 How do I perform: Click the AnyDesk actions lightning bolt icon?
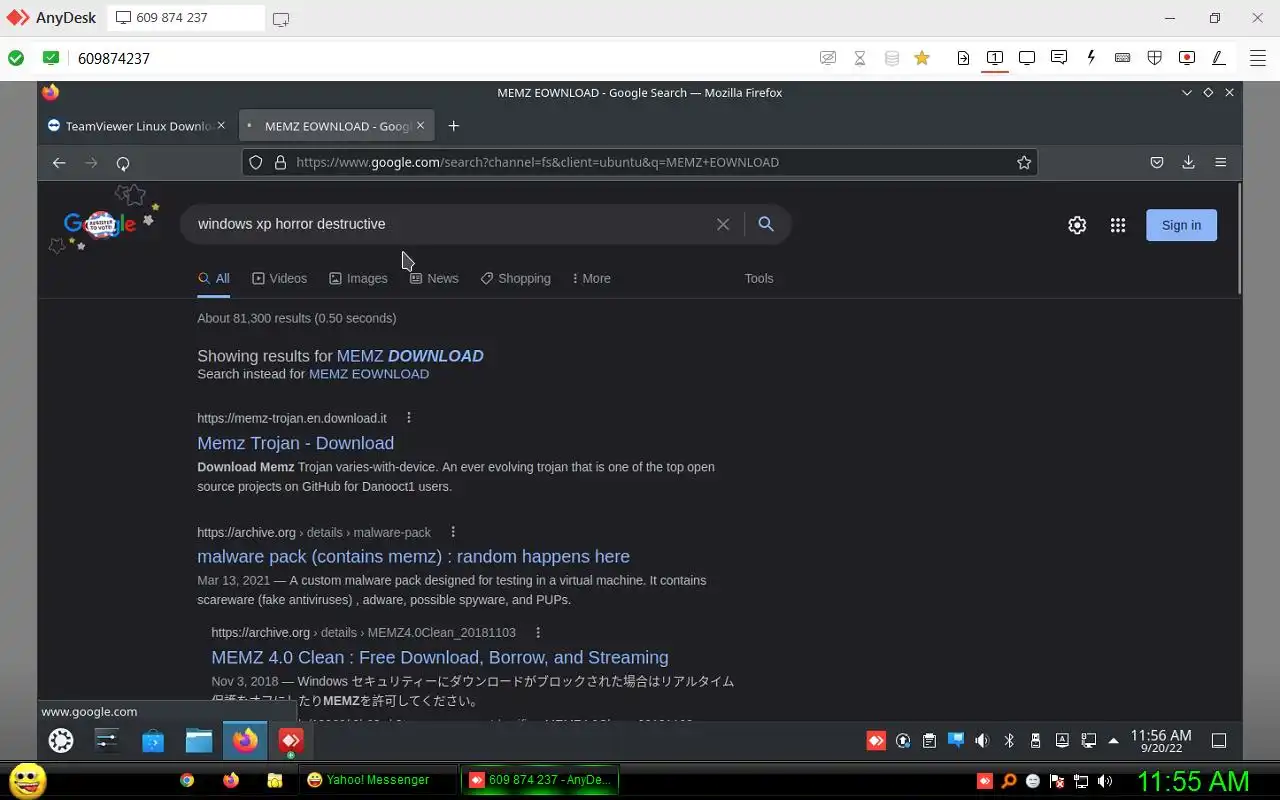[1091, 58]
